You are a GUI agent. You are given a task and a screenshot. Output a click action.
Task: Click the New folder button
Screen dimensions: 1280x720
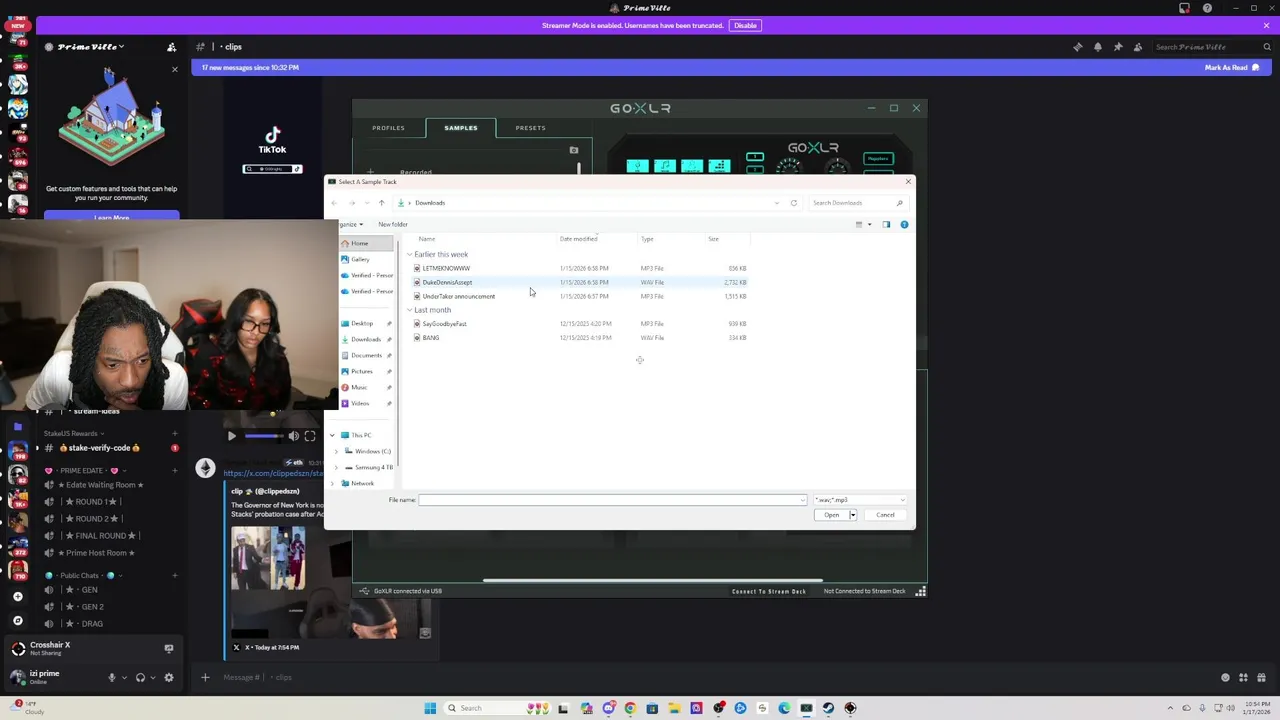393,224
